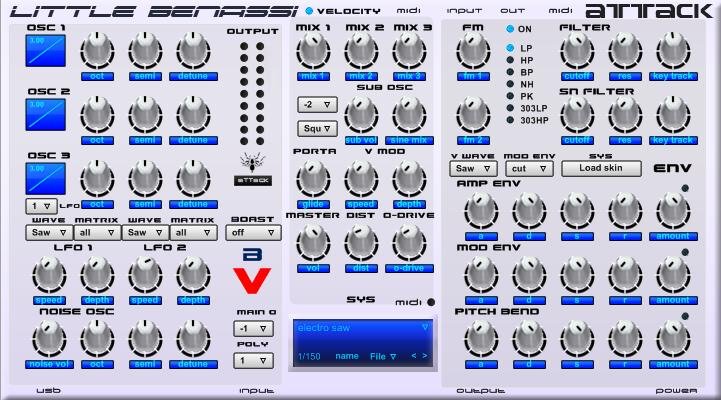The width and height of the screenshot is (721, 400).
Task: Select the 303LP filter type
Action: pyautogui.click(x=509, y=108)
